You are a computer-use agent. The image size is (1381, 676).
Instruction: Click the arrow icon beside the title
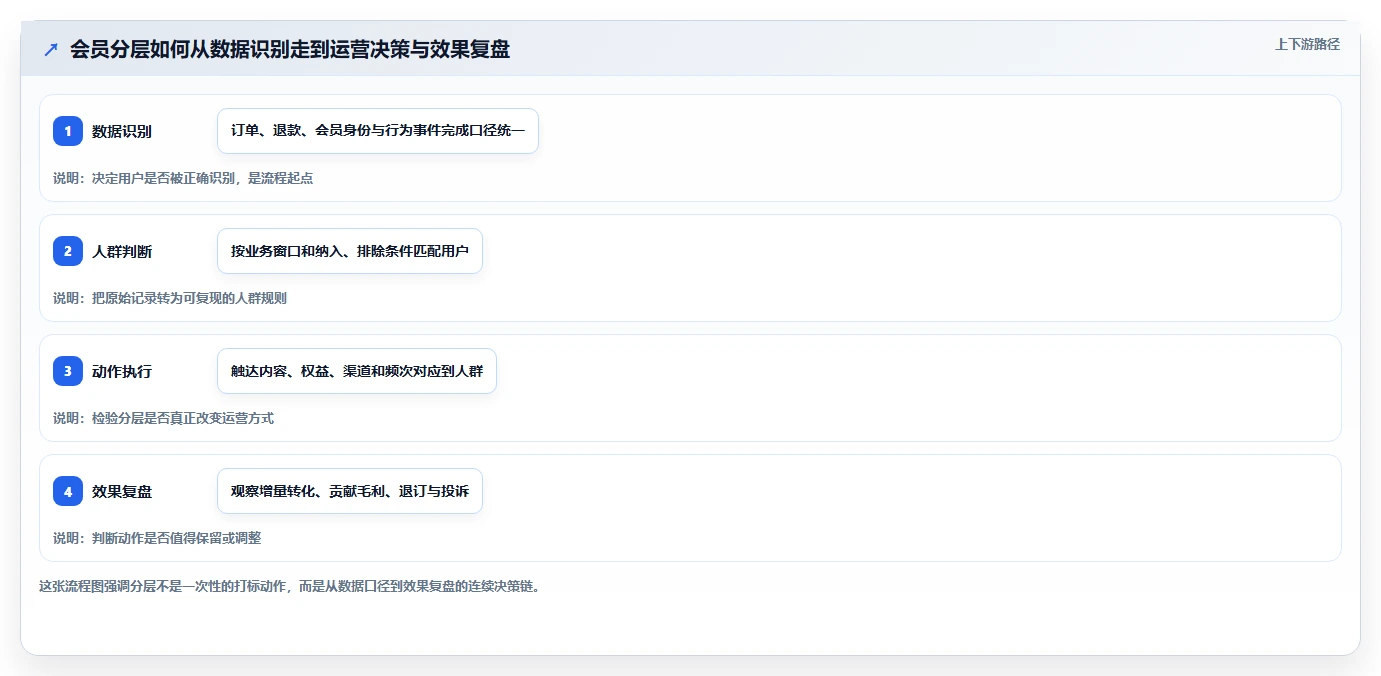point(51,49)
